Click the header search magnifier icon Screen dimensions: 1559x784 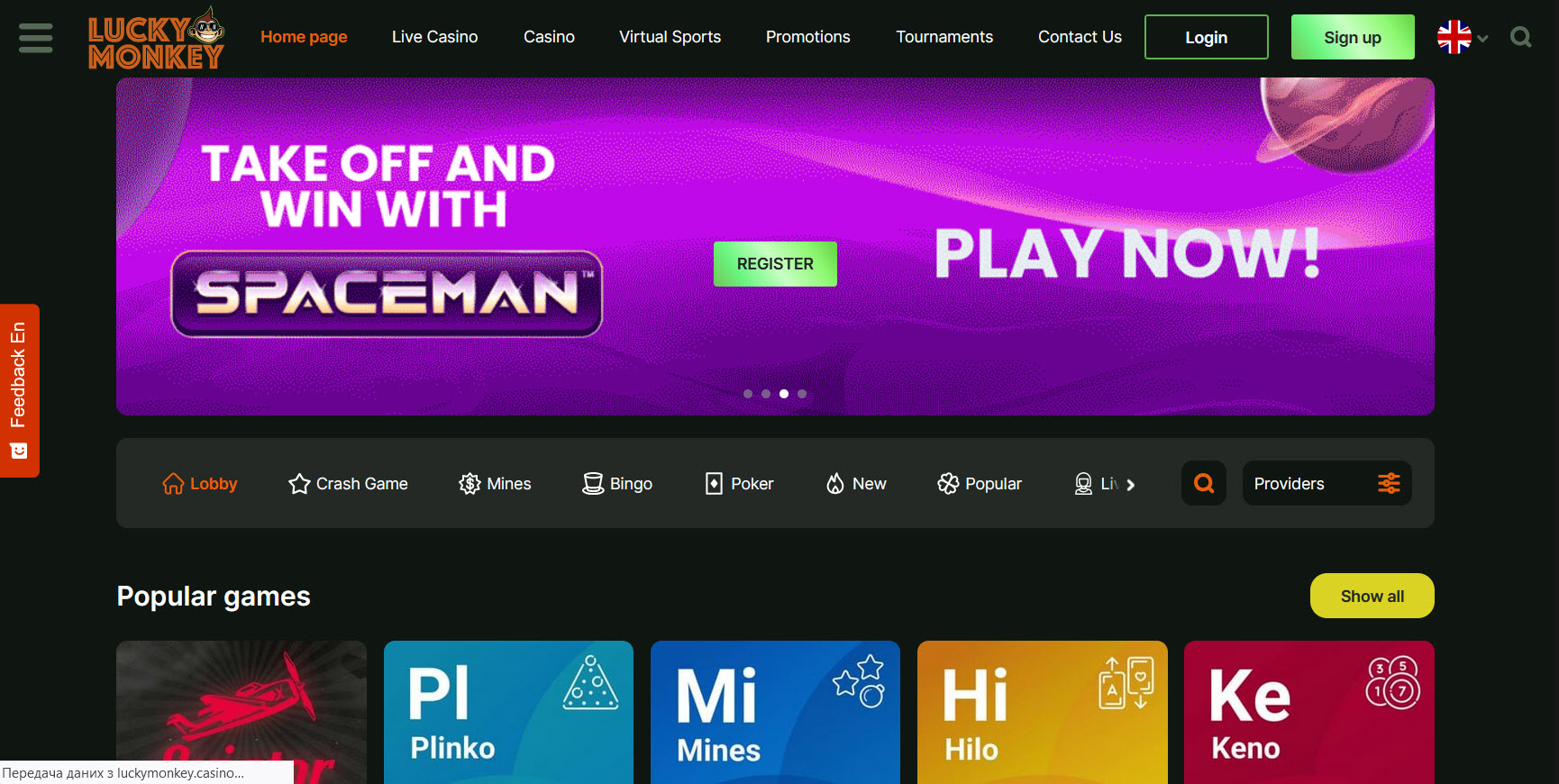click(x=1521, y=38)
